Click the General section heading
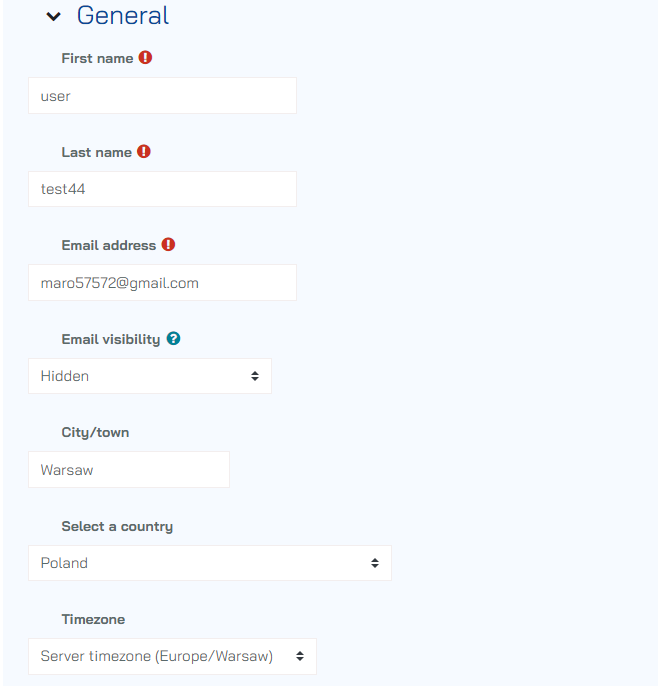This screenshot has height=686, width=658. [x=122, y=16]
